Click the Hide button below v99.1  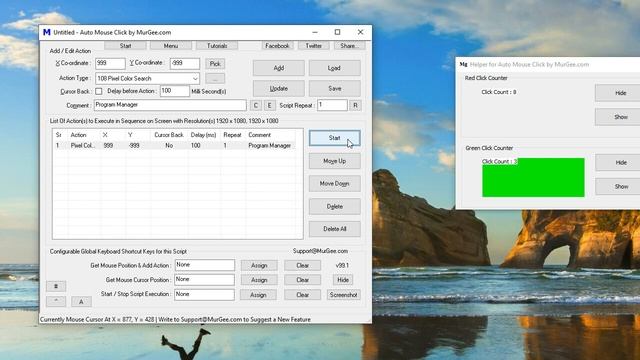point(343,280)
